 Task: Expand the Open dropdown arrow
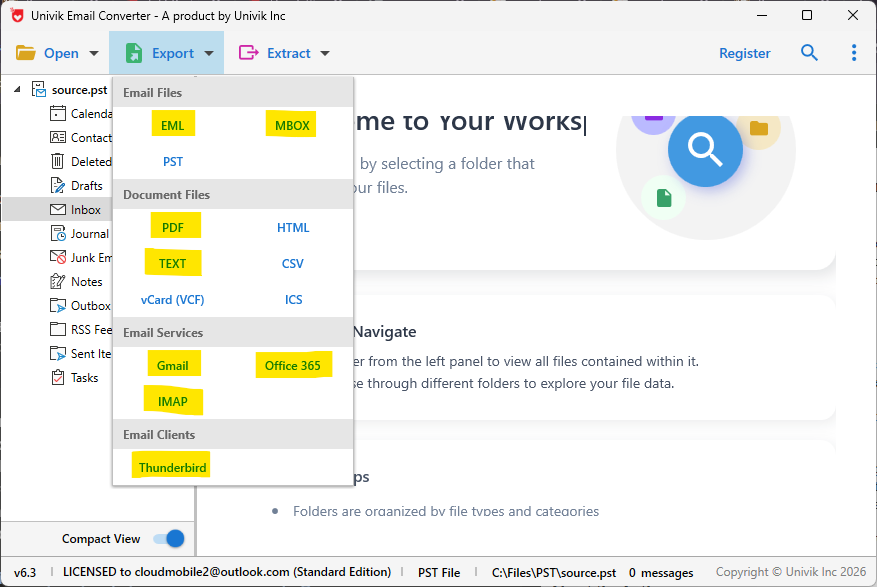pyautogui.click(x=94, y=54)
